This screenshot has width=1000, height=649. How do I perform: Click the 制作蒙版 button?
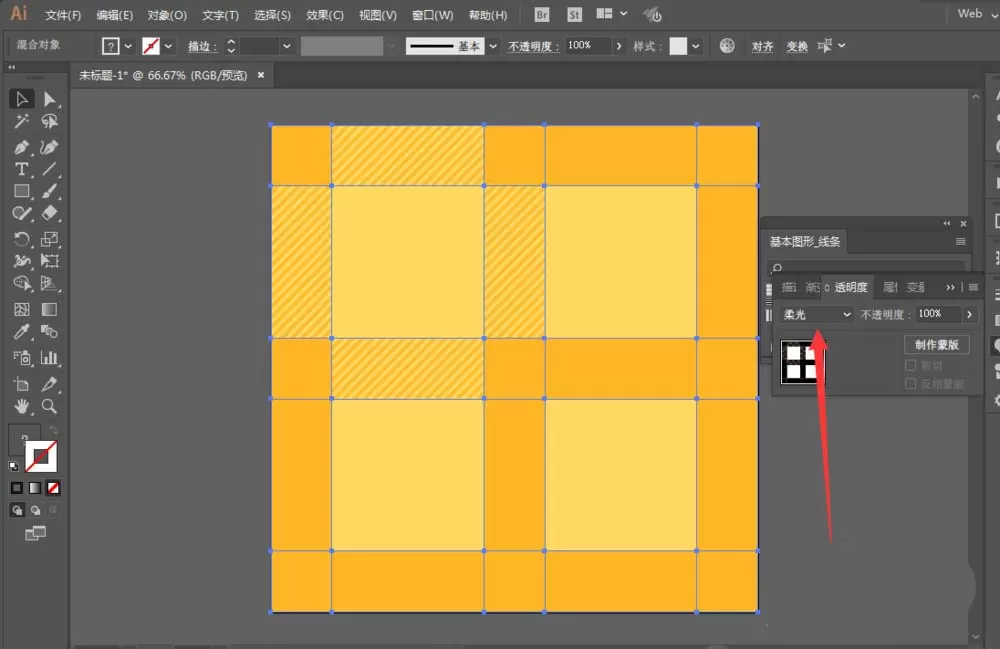[936, 345]
